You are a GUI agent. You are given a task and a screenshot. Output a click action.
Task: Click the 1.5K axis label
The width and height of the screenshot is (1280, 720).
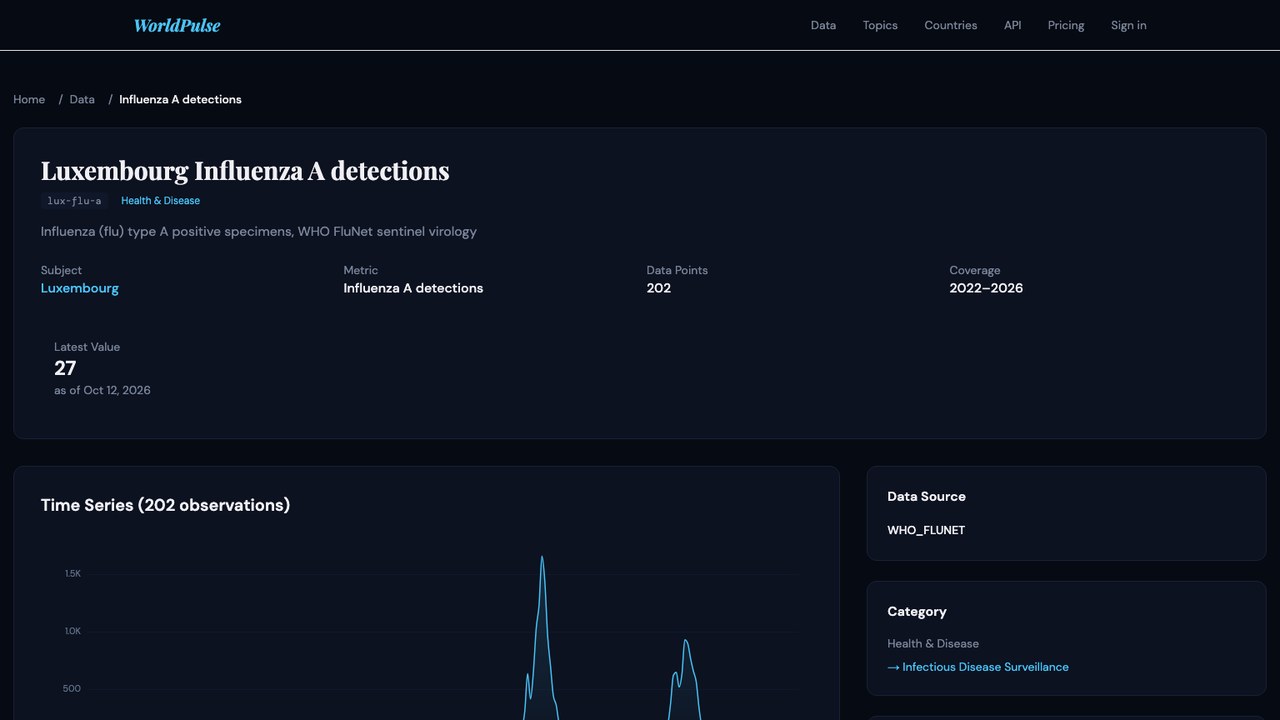(x=73, y=573)
